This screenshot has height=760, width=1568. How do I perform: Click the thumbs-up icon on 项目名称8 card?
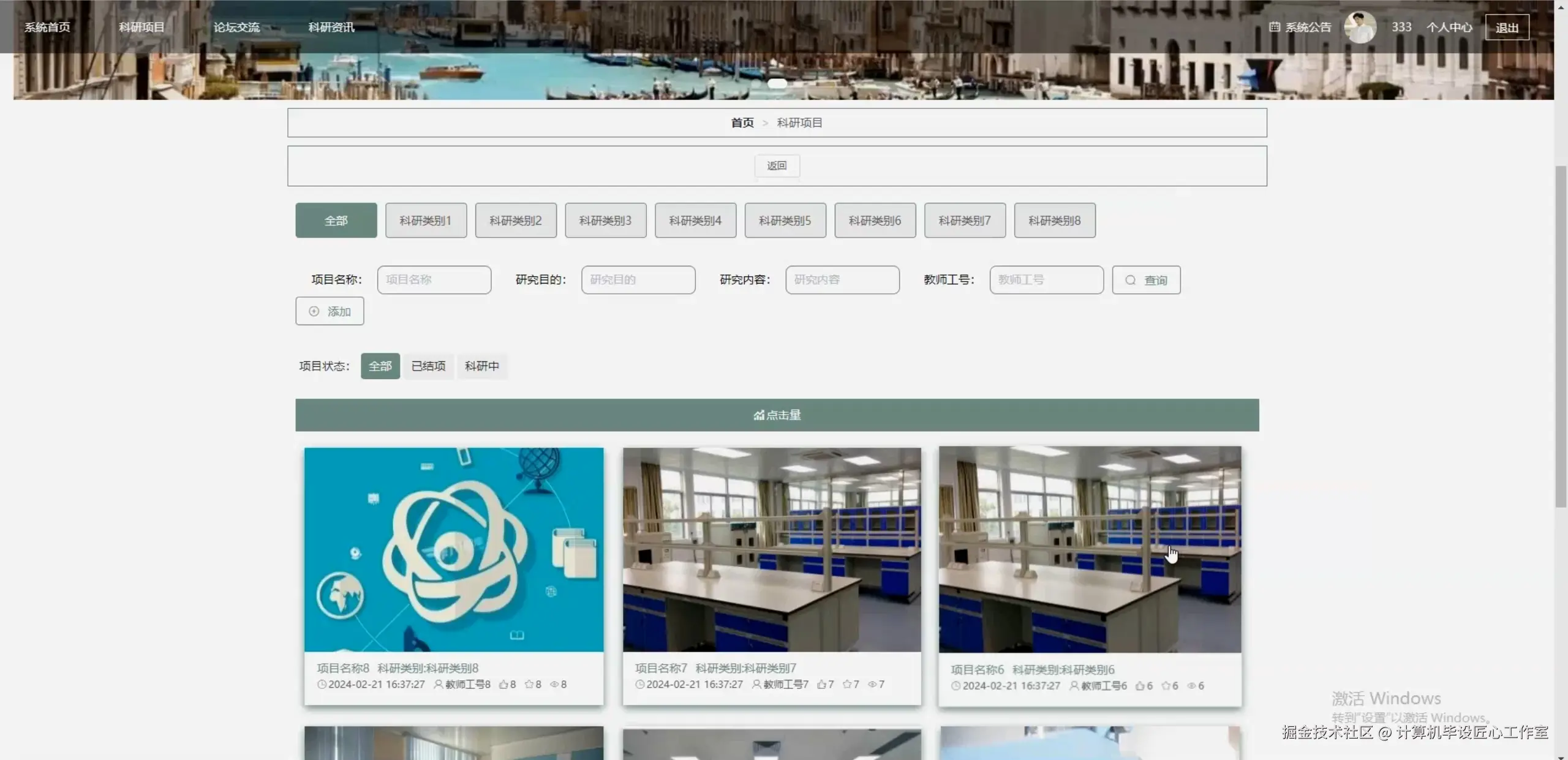click(x=503, y=685)
